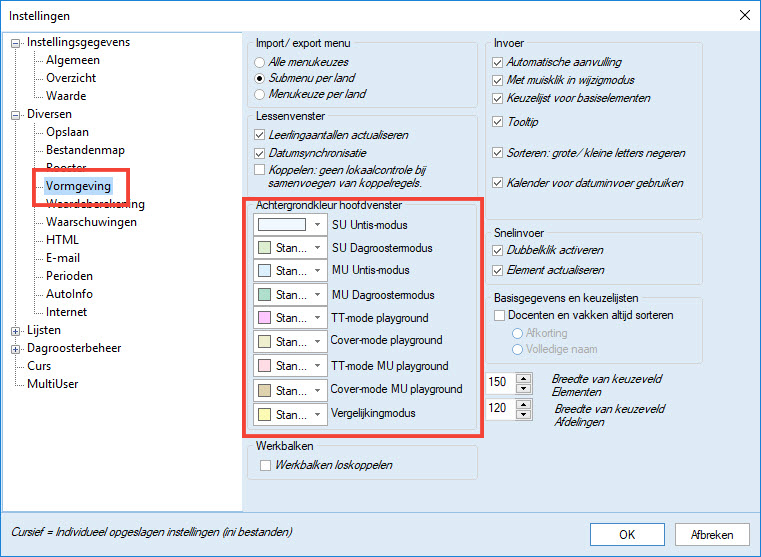Open the Waarschuwingen settings page
This screenshot has width=761, height=557.
[90, 222]
